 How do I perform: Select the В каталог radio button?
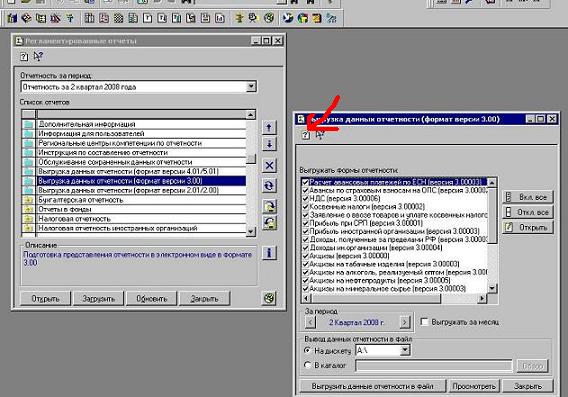(308, 365)
